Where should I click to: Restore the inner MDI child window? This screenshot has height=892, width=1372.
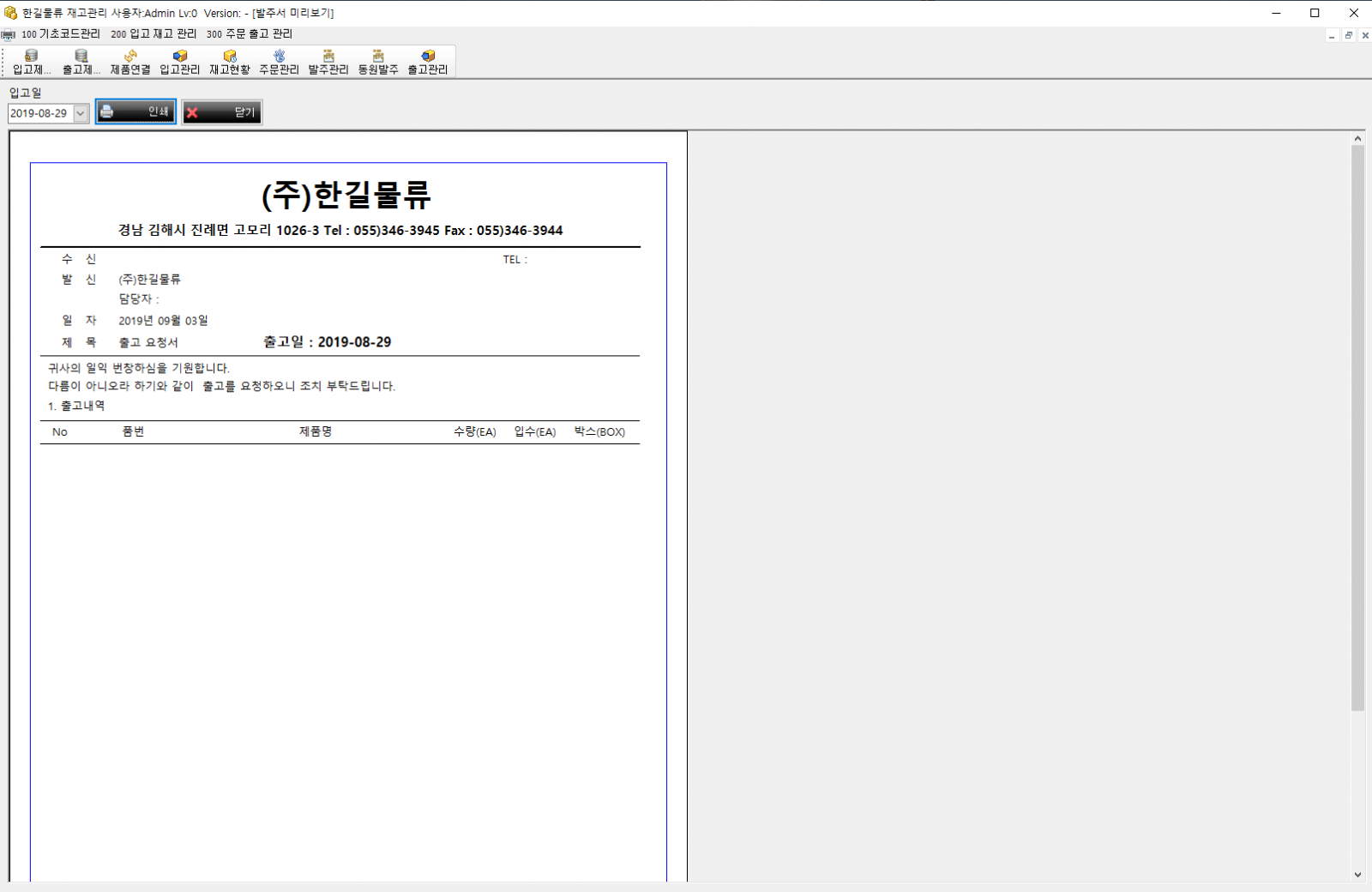1349,35
